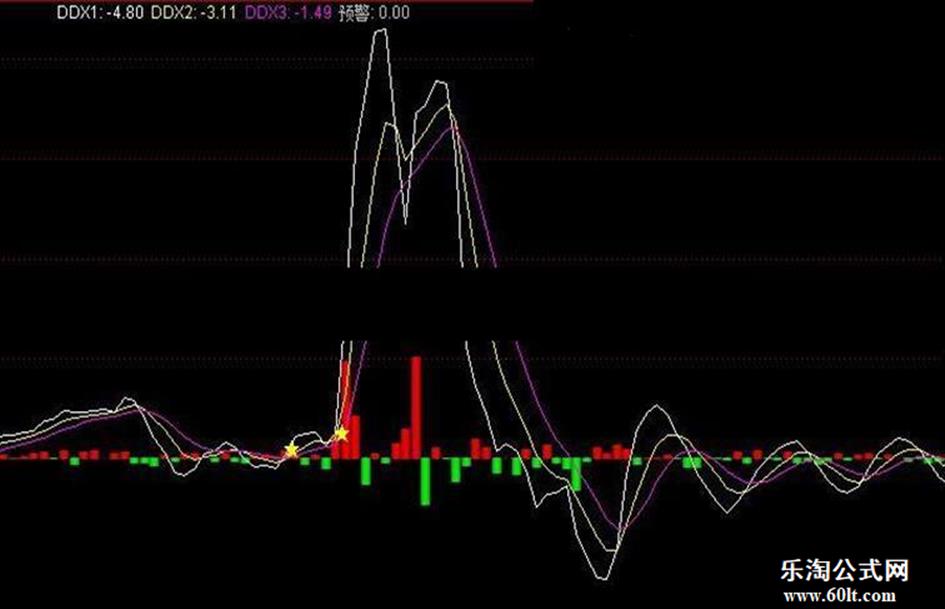Viewport: 945px width, 609px height.
Task: Click the right yellow star signal marker
Action: tap(341, 434)
